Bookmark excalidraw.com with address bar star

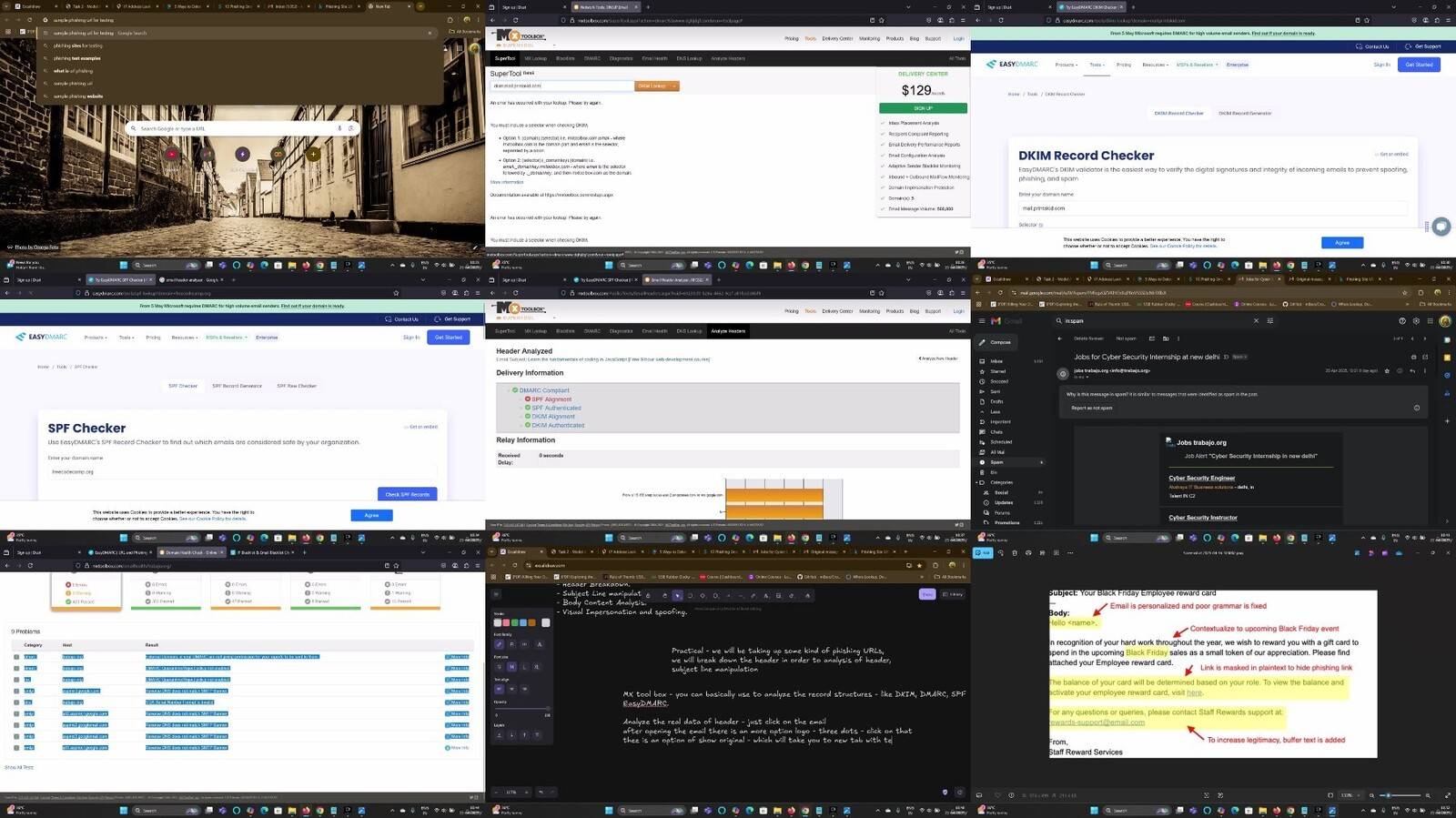920,565
